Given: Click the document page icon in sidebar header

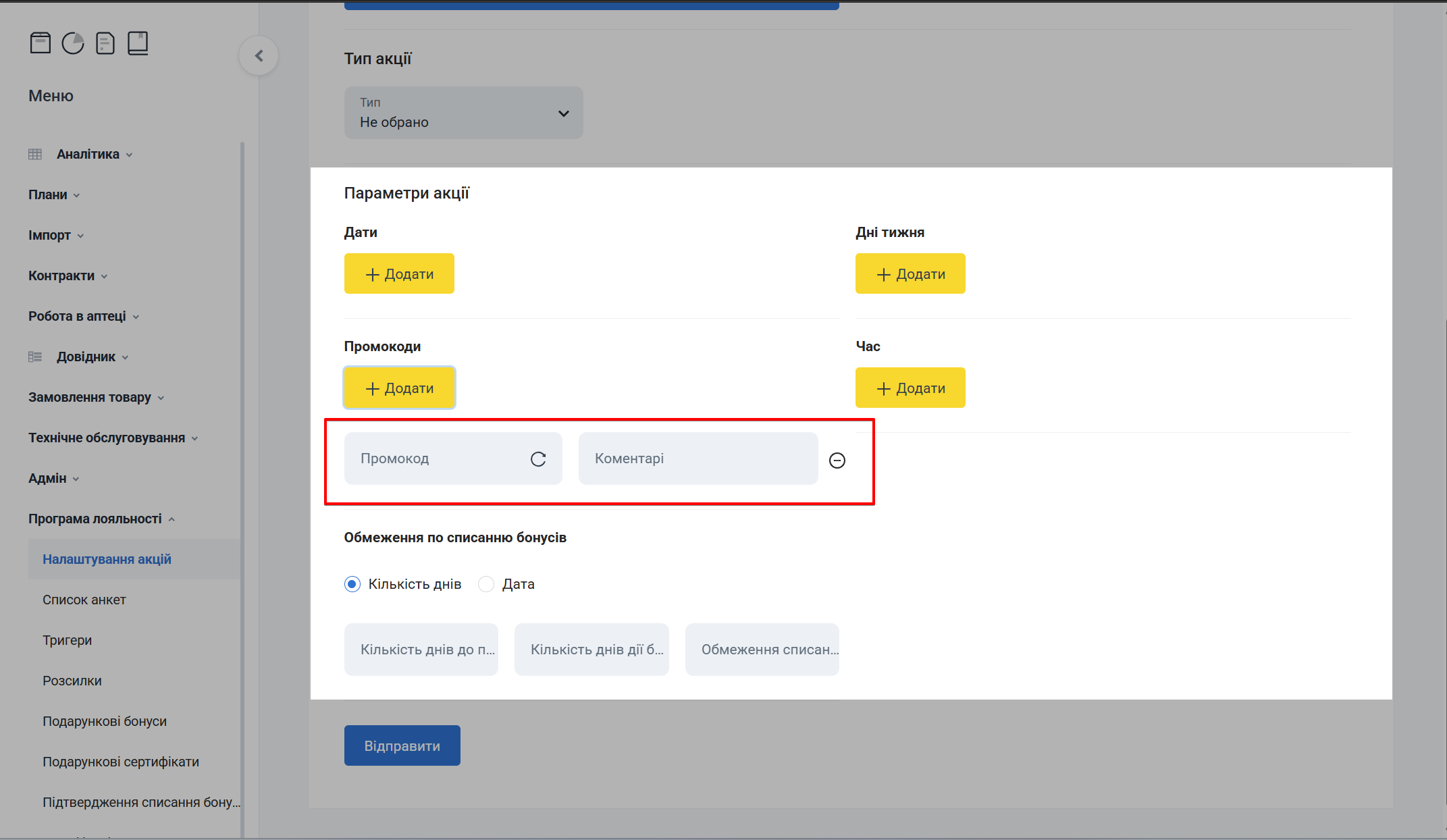Looking at the screenshot, I should 105,43.
